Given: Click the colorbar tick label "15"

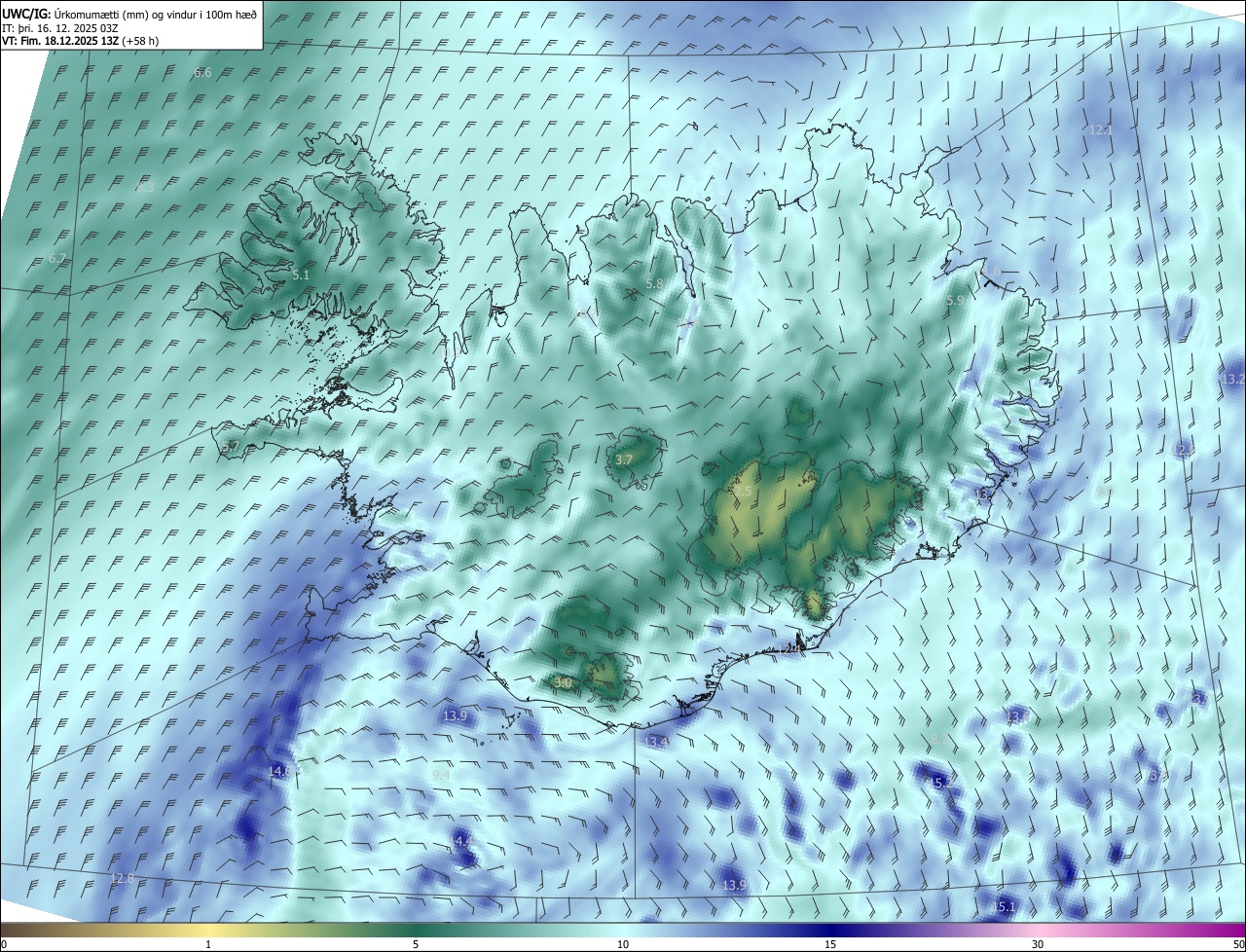Looking at the screenshot, I should point(830,944).
